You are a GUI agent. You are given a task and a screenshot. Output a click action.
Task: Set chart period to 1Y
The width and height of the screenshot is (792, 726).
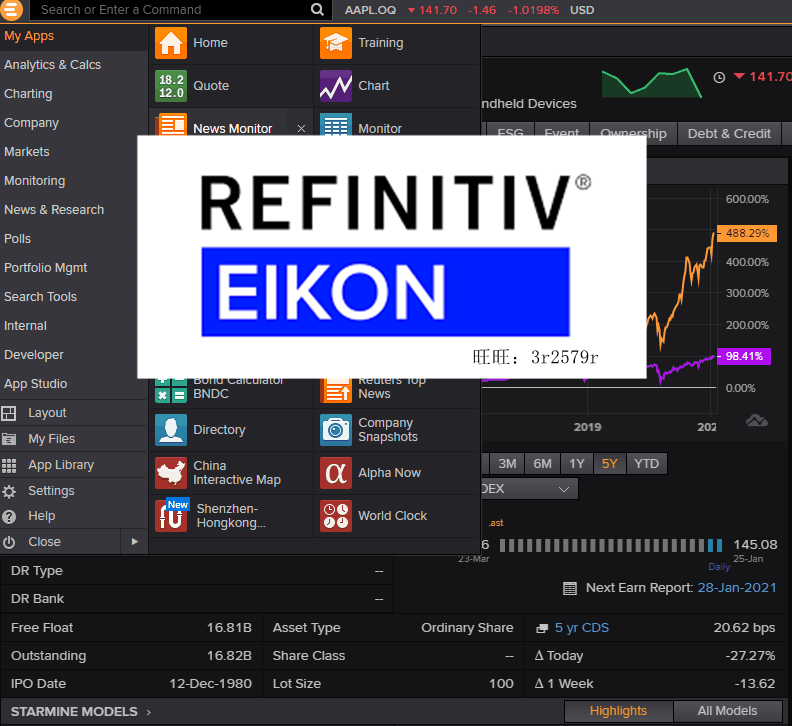coord(577,464)
